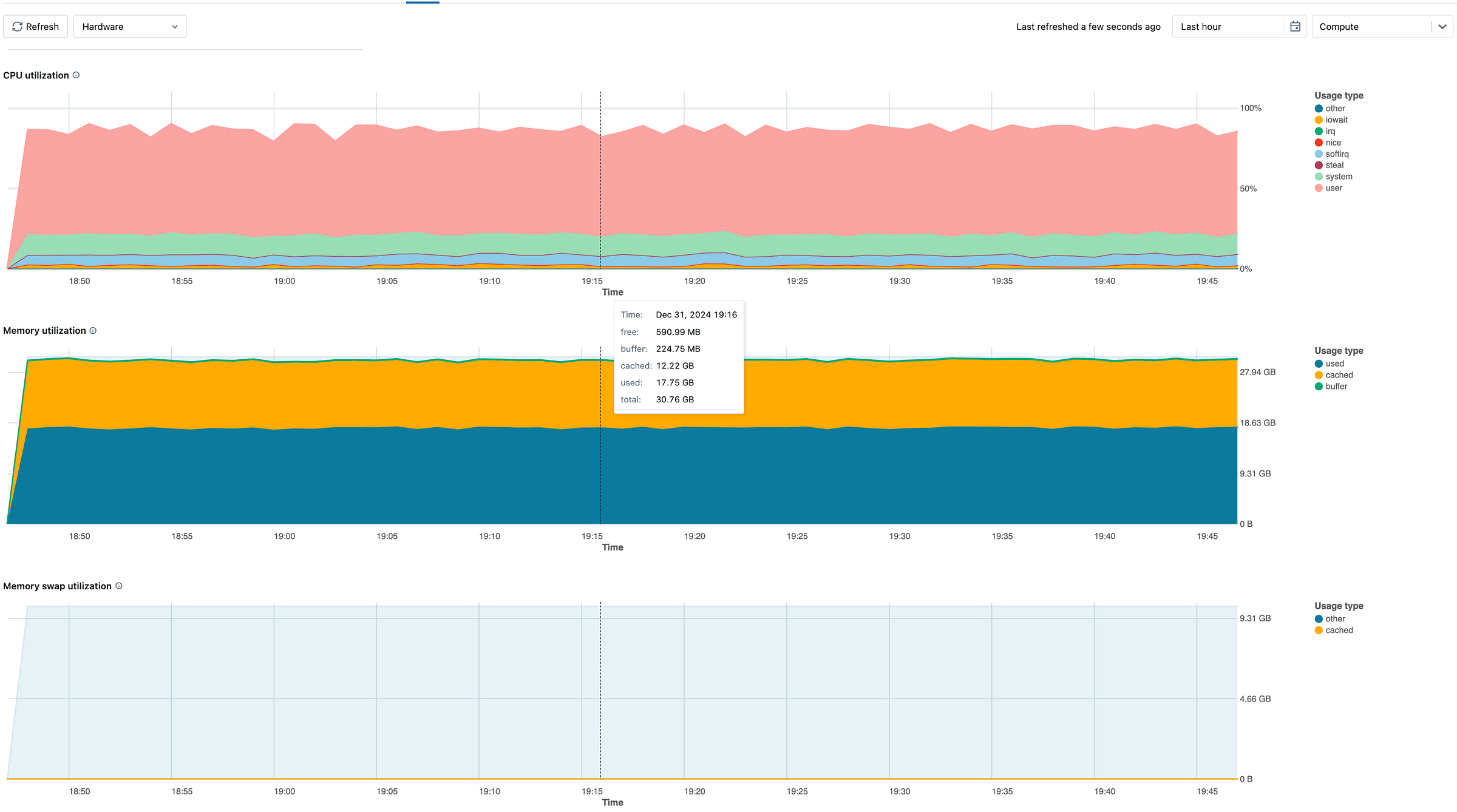The width and height of the screenshot is (1457, 812).
Task: Click info icon by Memory swap utilization
Action: 119,586
